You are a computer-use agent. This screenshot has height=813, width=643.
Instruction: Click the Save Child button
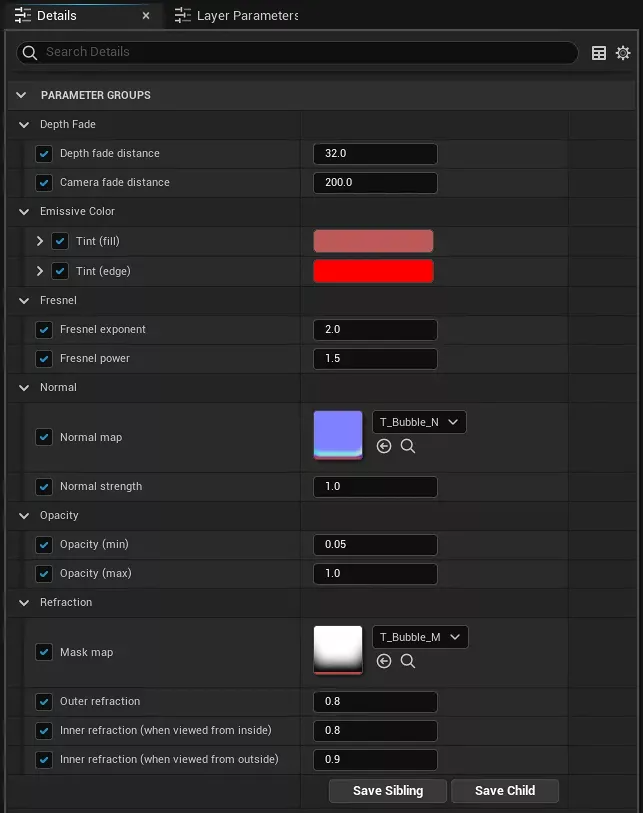pos(504,791)
